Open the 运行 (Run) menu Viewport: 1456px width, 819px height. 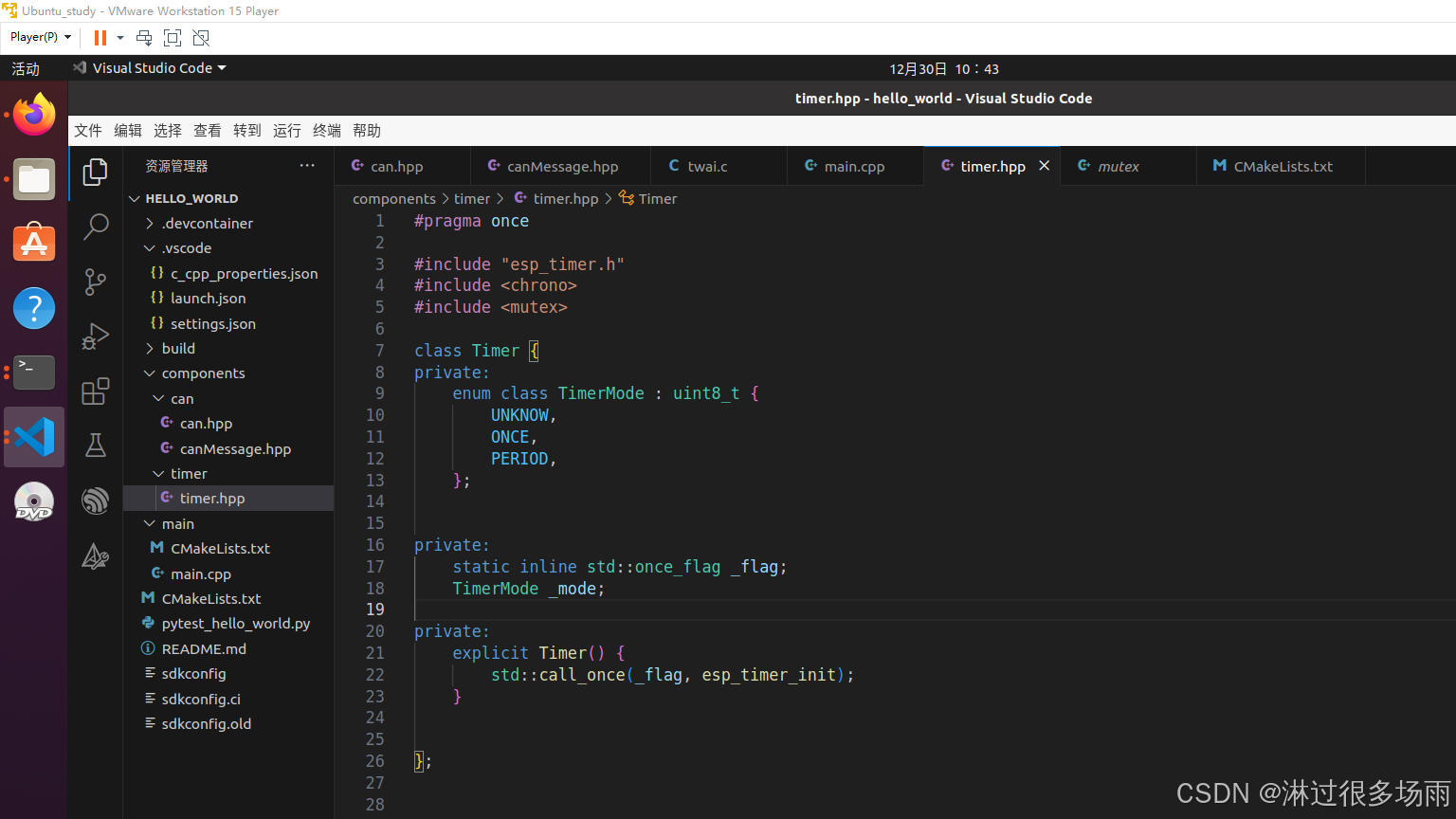(x=287, y=131)
